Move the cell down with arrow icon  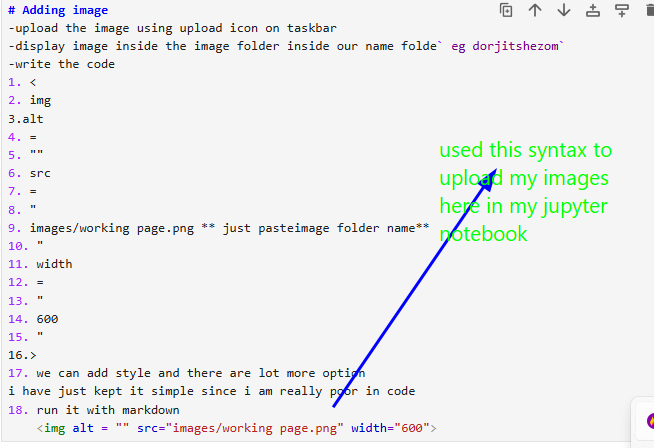point(564,10)
